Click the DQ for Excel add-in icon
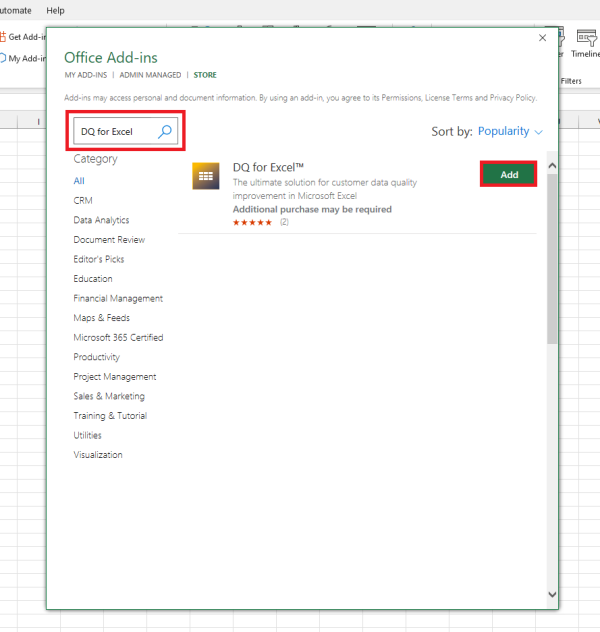 click(206, 176)
